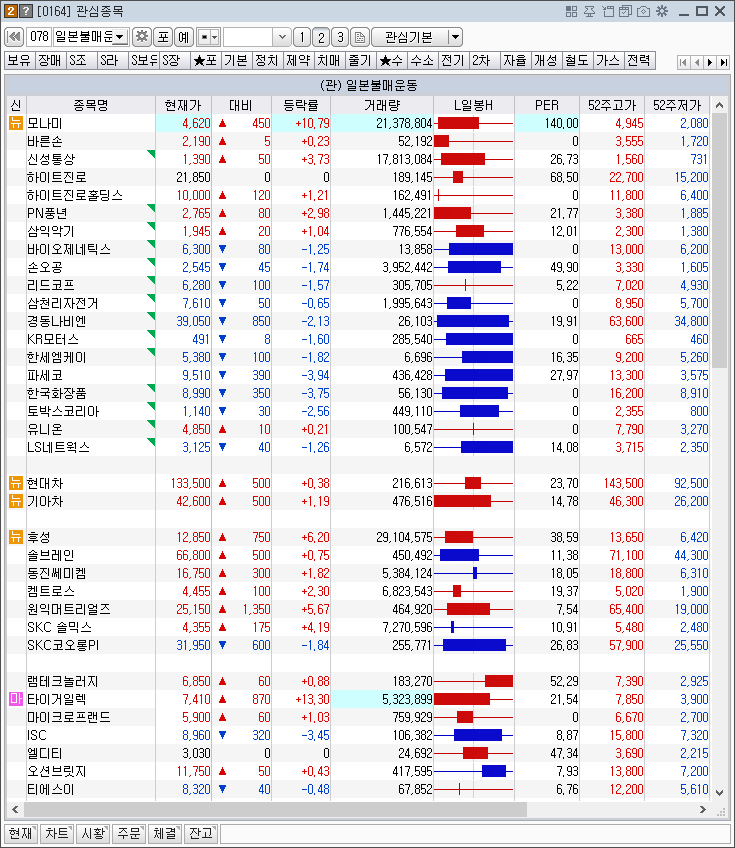Screen dimensions: 735x848
Task: Go to previous tab arrow in tab navigator
Action: point(697,62)
